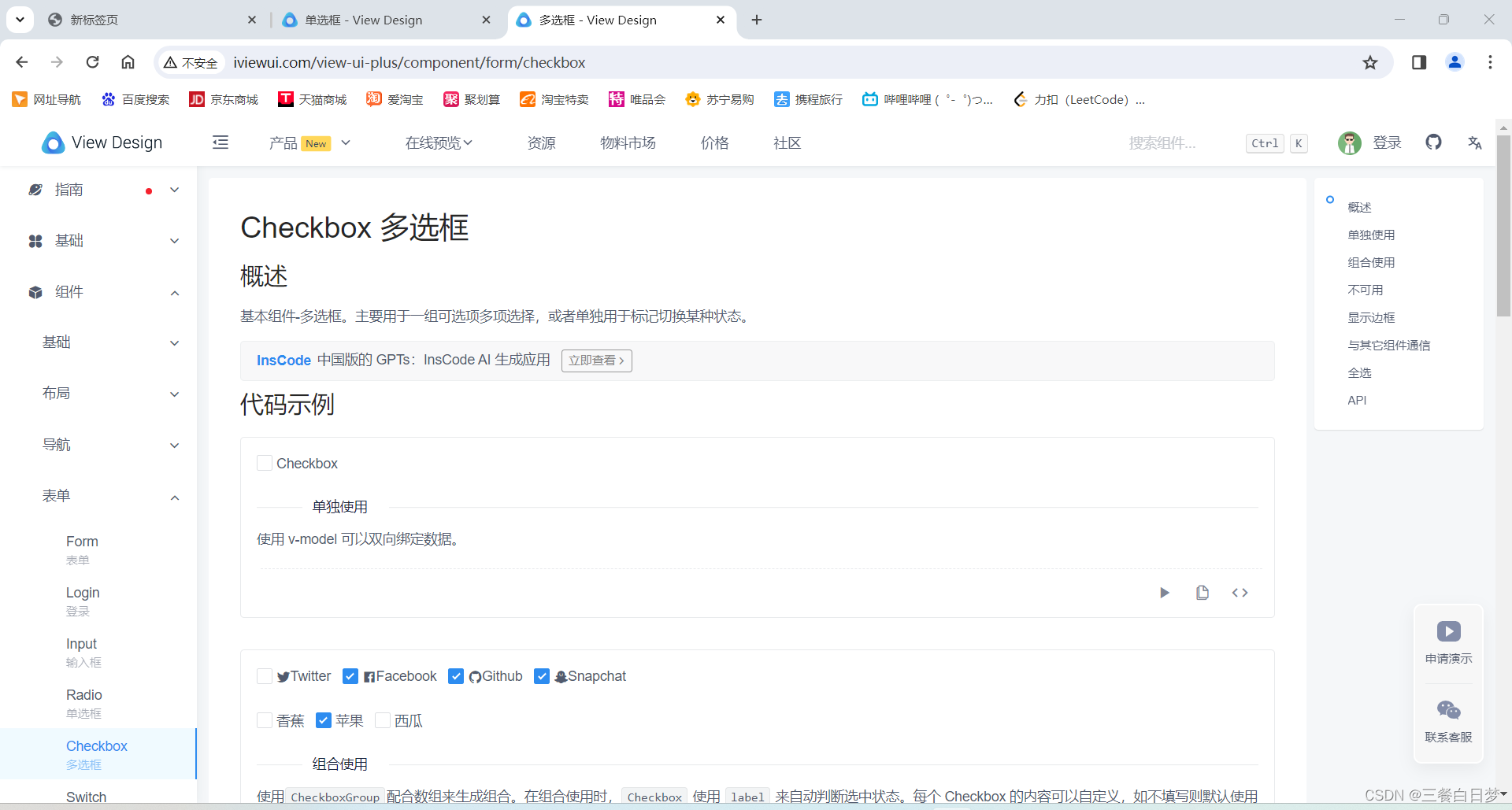Collapse the sidebar via hamburger icon
This screenshot has height=810, width=1512.
coord(220,142)
